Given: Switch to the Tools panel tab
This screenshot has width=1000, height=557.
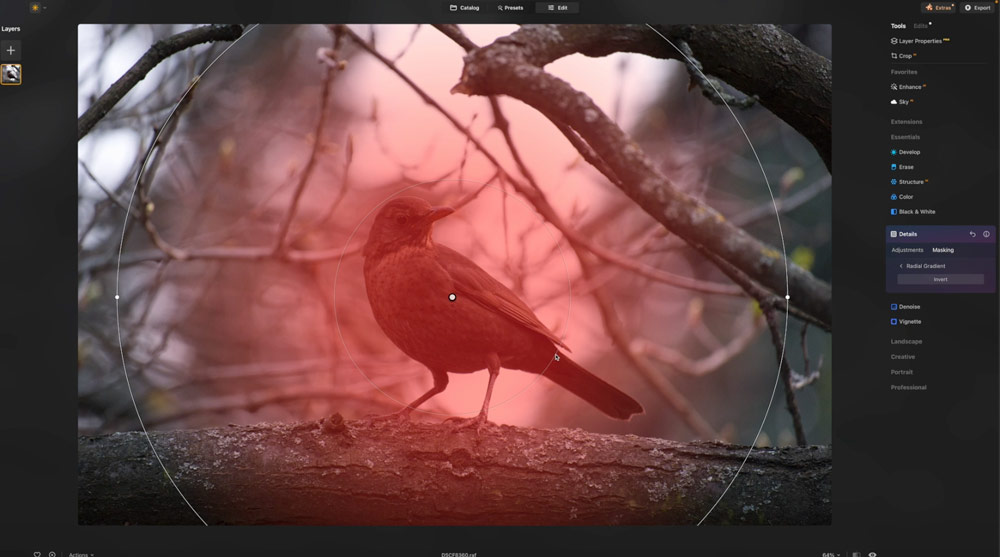Looking at the screenshot, I should (898, 26).
